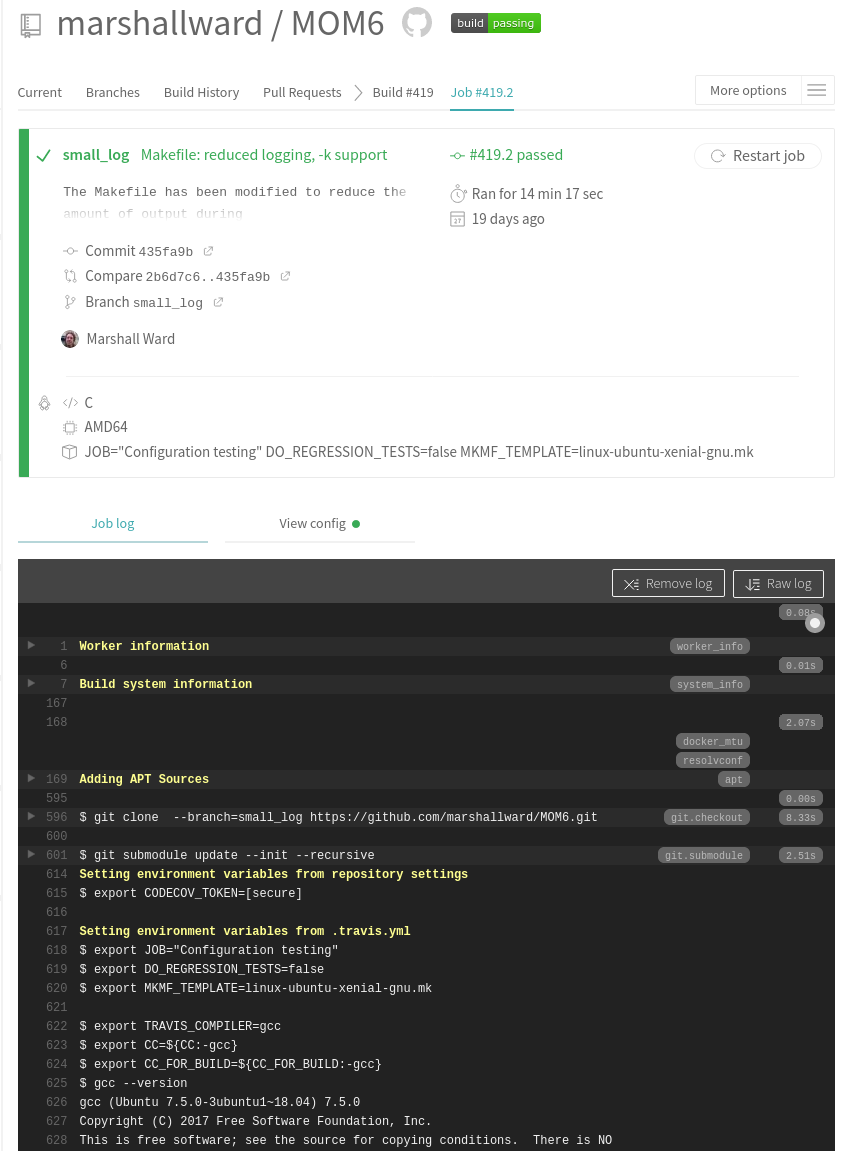Open external link icon beside Commit 435fa9b
The height and width of the screenshot is (1151, 845).
coord(208,252)
